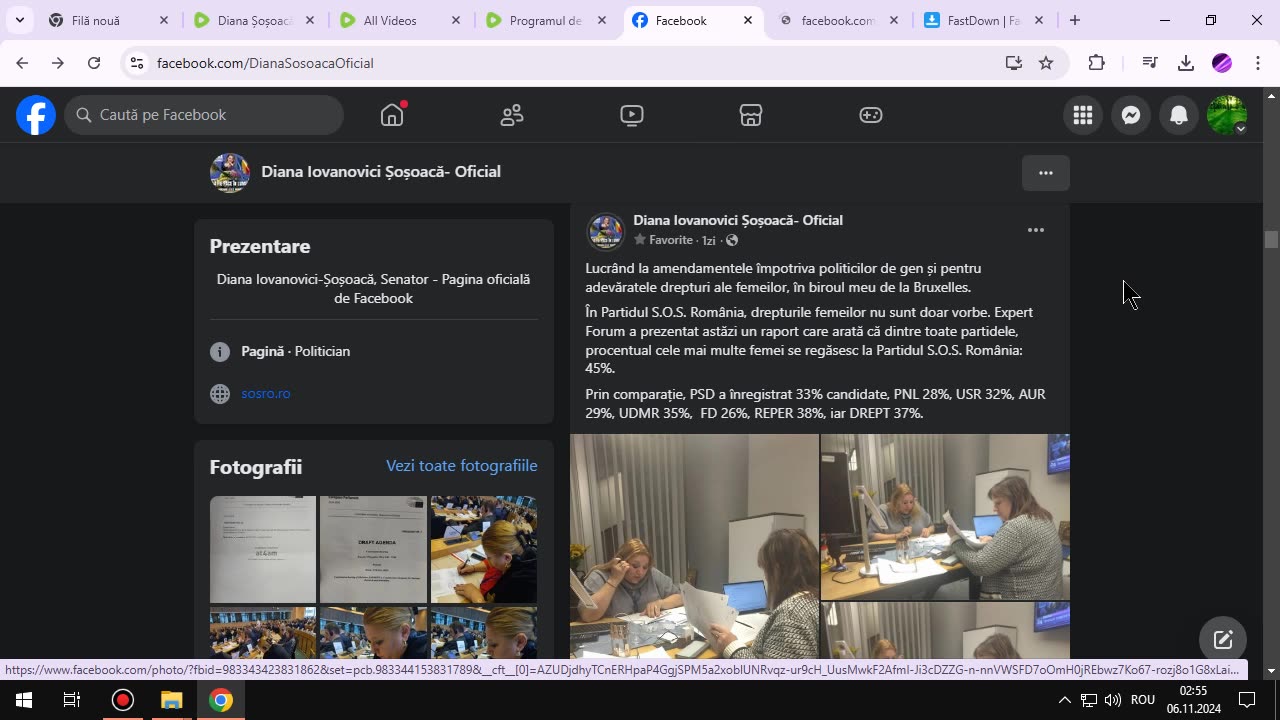Open the Draft Agenda photo thumbnail
The width and height of the screenshot is (1280, 720).
(x=373, y=549)
